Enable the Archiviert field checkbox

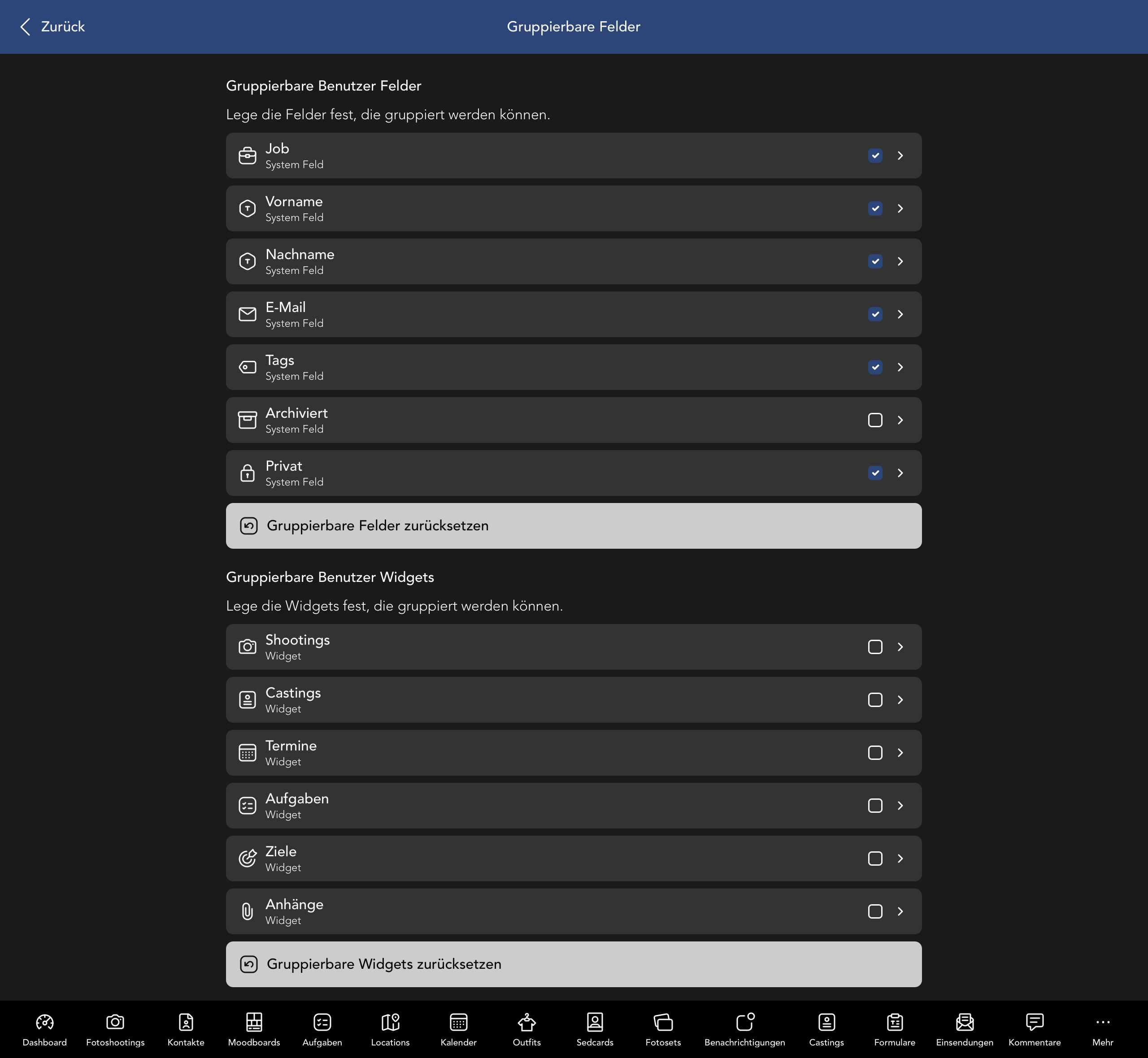(875, 420)
